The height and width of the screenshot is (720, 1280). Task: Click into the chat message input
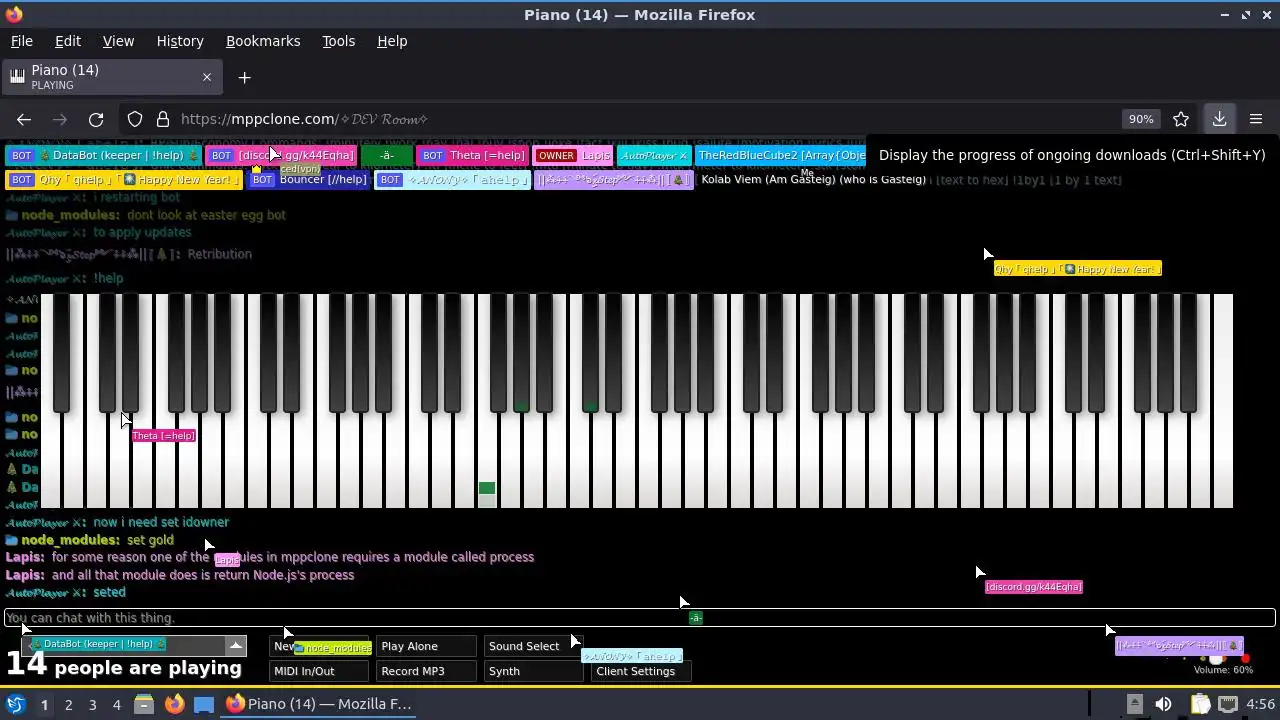640,618
